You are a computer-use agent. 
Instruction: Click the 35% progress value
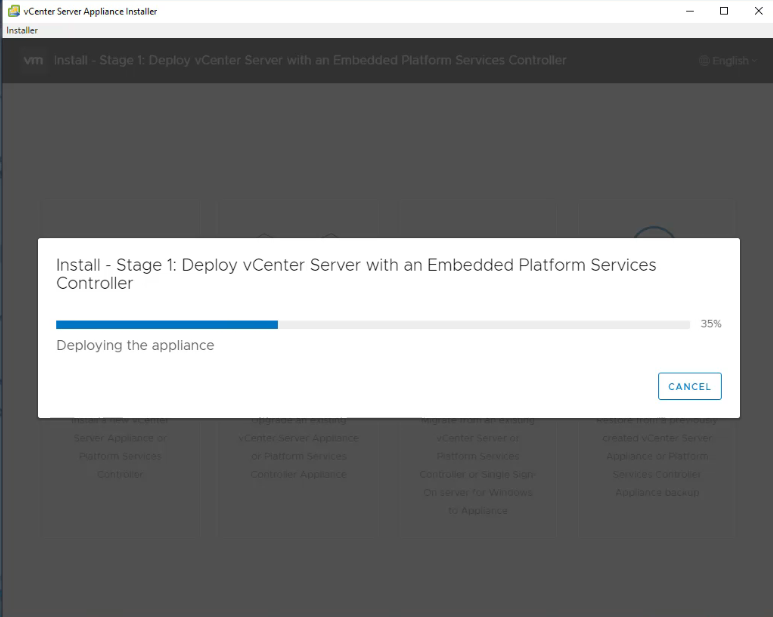711,324
